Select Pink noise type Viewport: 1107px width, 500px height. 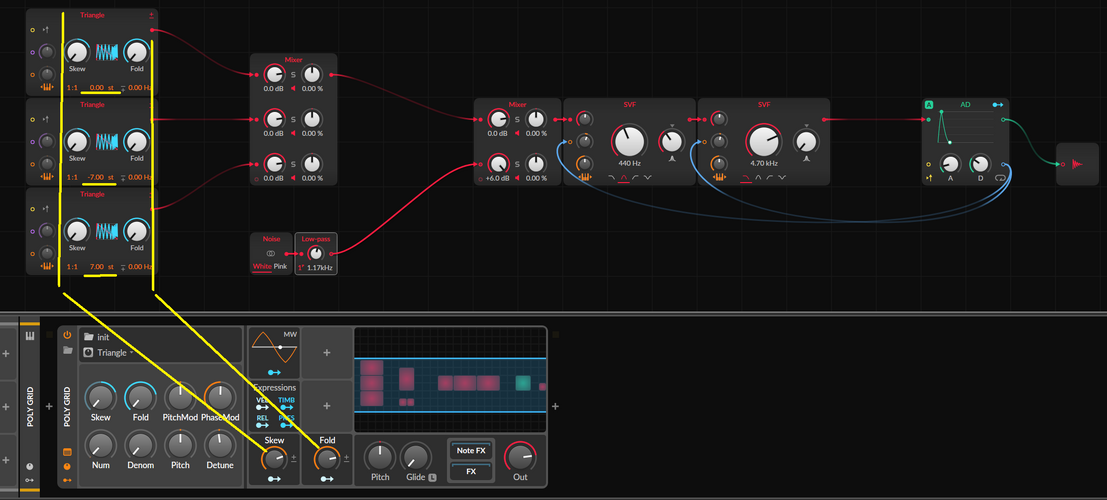(x=281, y=268)
